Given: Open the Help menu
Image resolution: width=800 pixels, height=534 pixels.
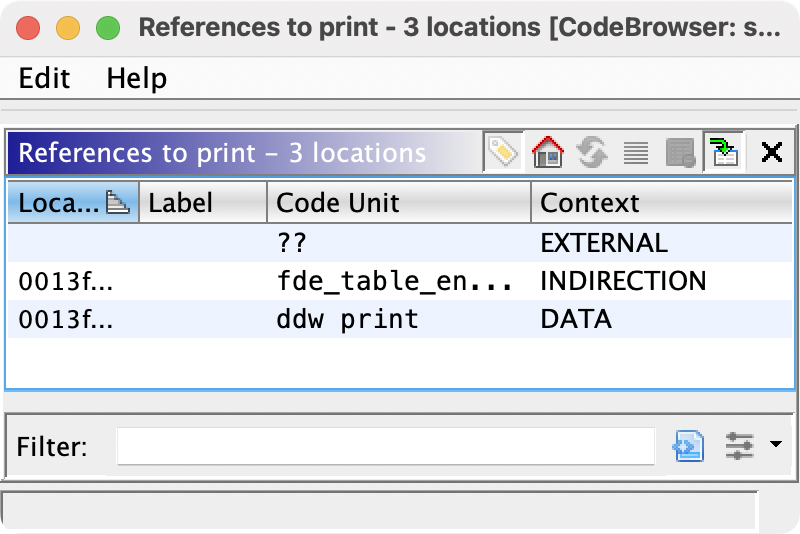Looking at the screenshot, I should point(137,78).
